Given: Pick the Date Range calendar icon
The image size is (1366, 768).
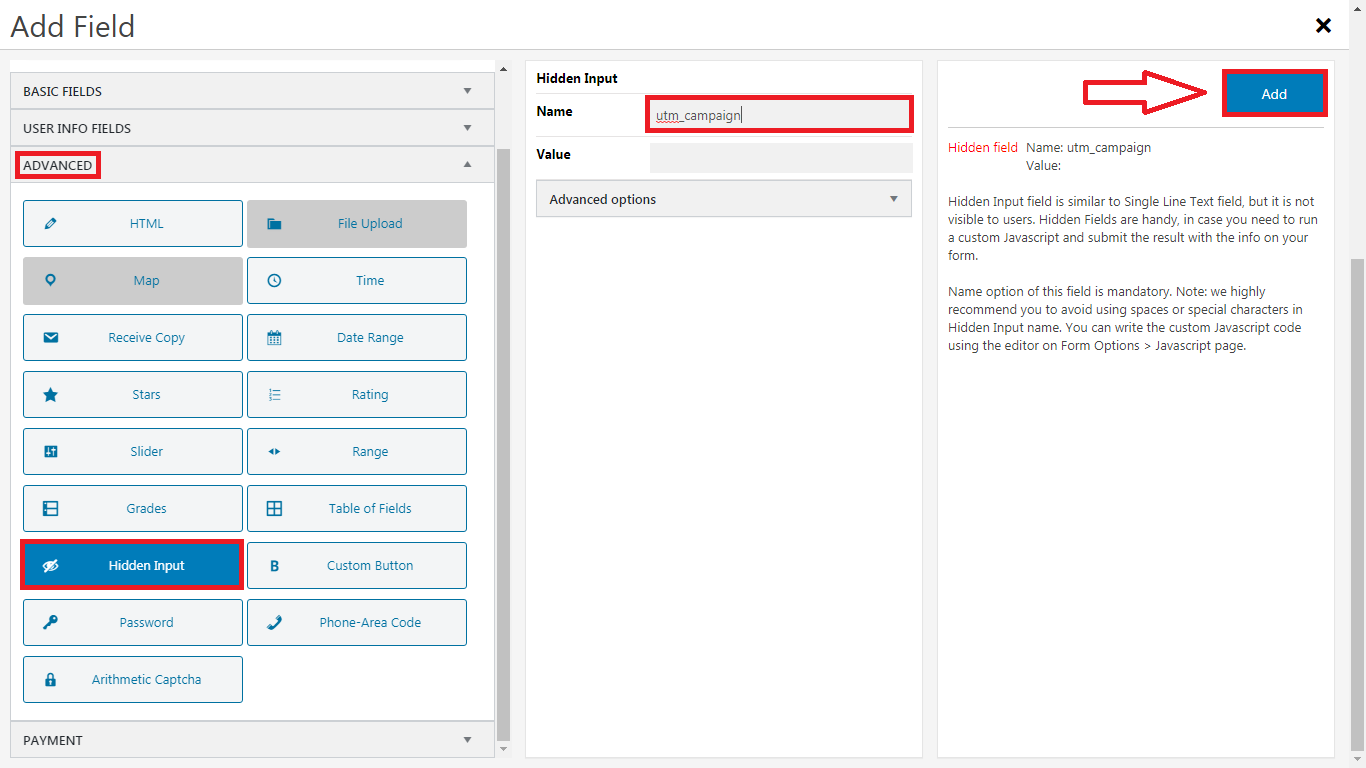Looking at the screenshot, I should tap(275, 338).
